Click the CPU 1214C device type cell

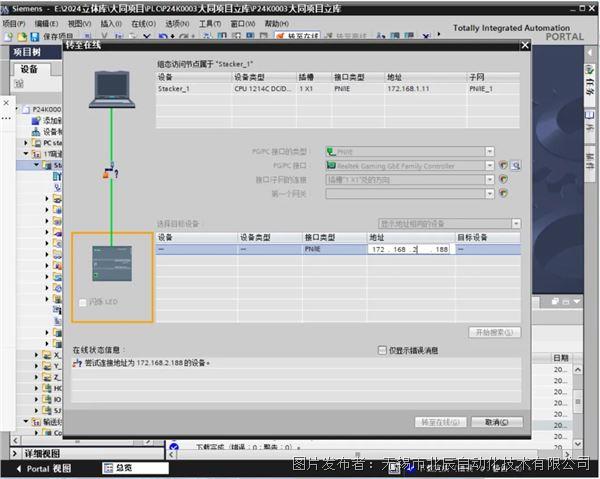click(x=263, y=89)
